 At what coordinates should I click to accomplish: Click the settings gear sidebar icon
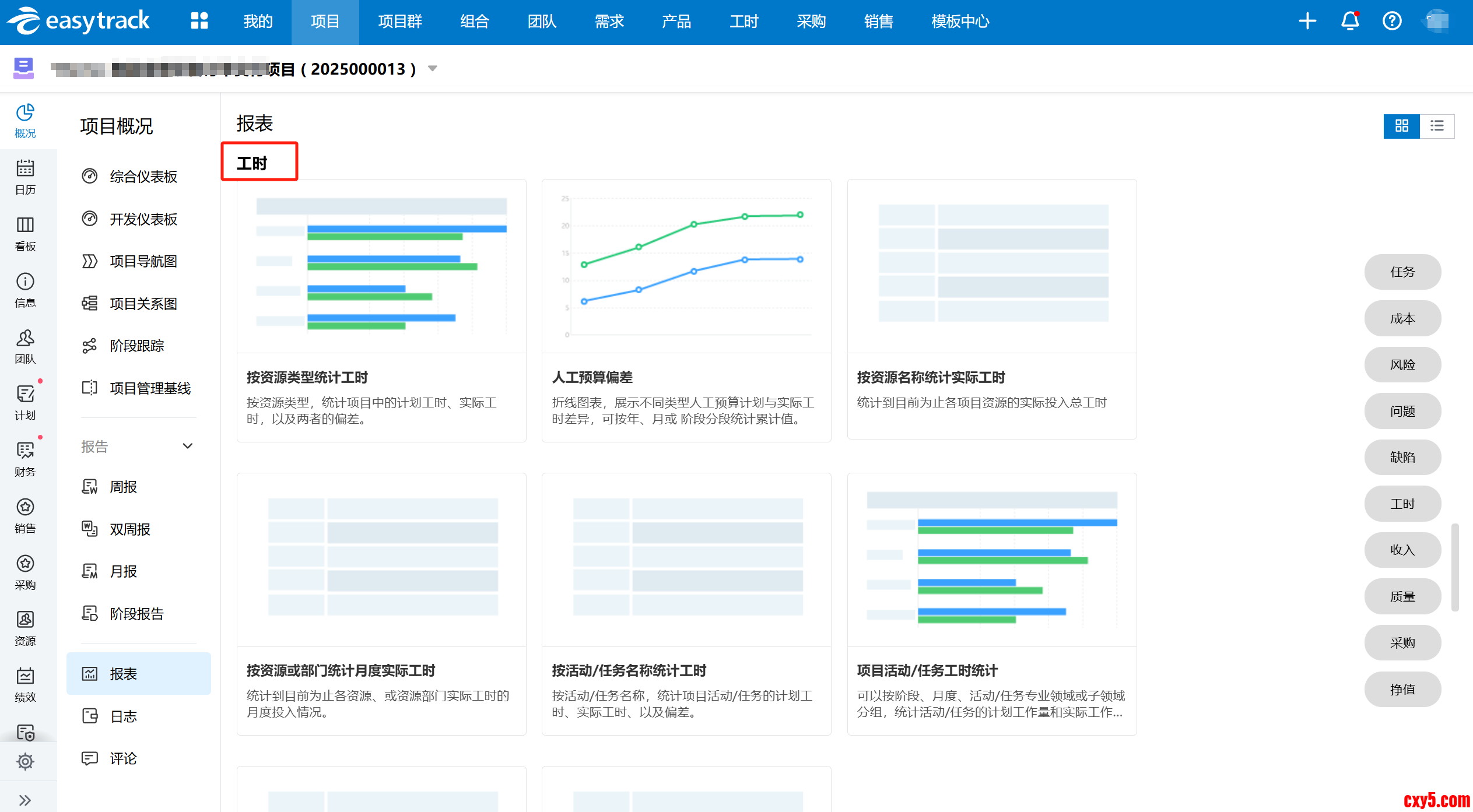pyautogui.click(x=25, y=761)
